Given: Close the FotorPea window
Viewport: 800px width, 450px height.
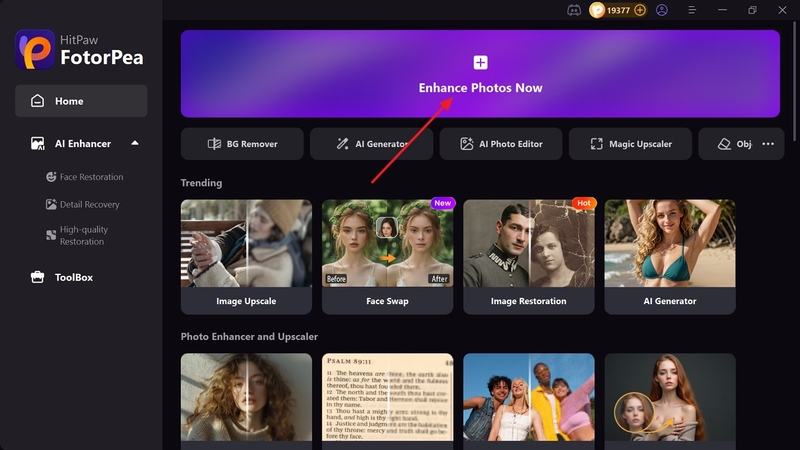Looking at the screenshot, I should point(782,10).
